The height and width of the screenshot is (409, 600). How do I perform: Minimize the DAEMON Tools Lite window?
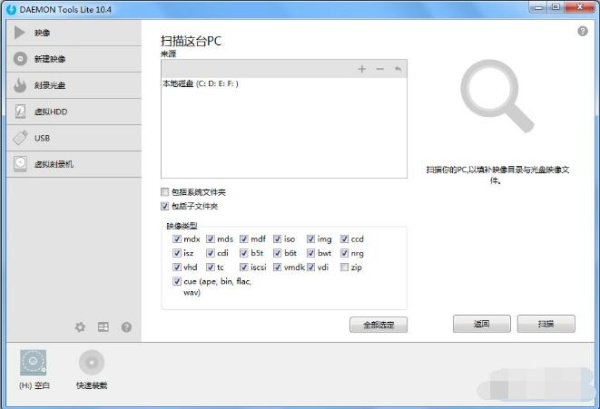pyautogui.click(x=539, y=7)
